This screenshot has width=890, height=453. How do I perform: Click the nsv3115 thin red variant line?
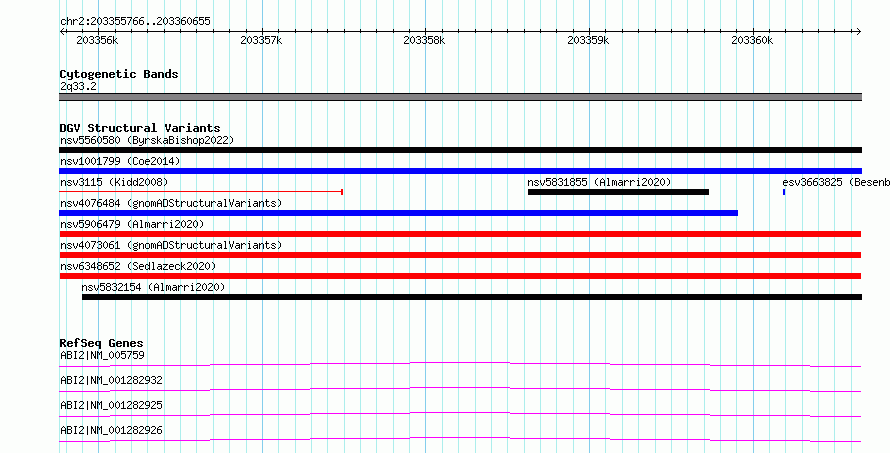click(201, 192)
